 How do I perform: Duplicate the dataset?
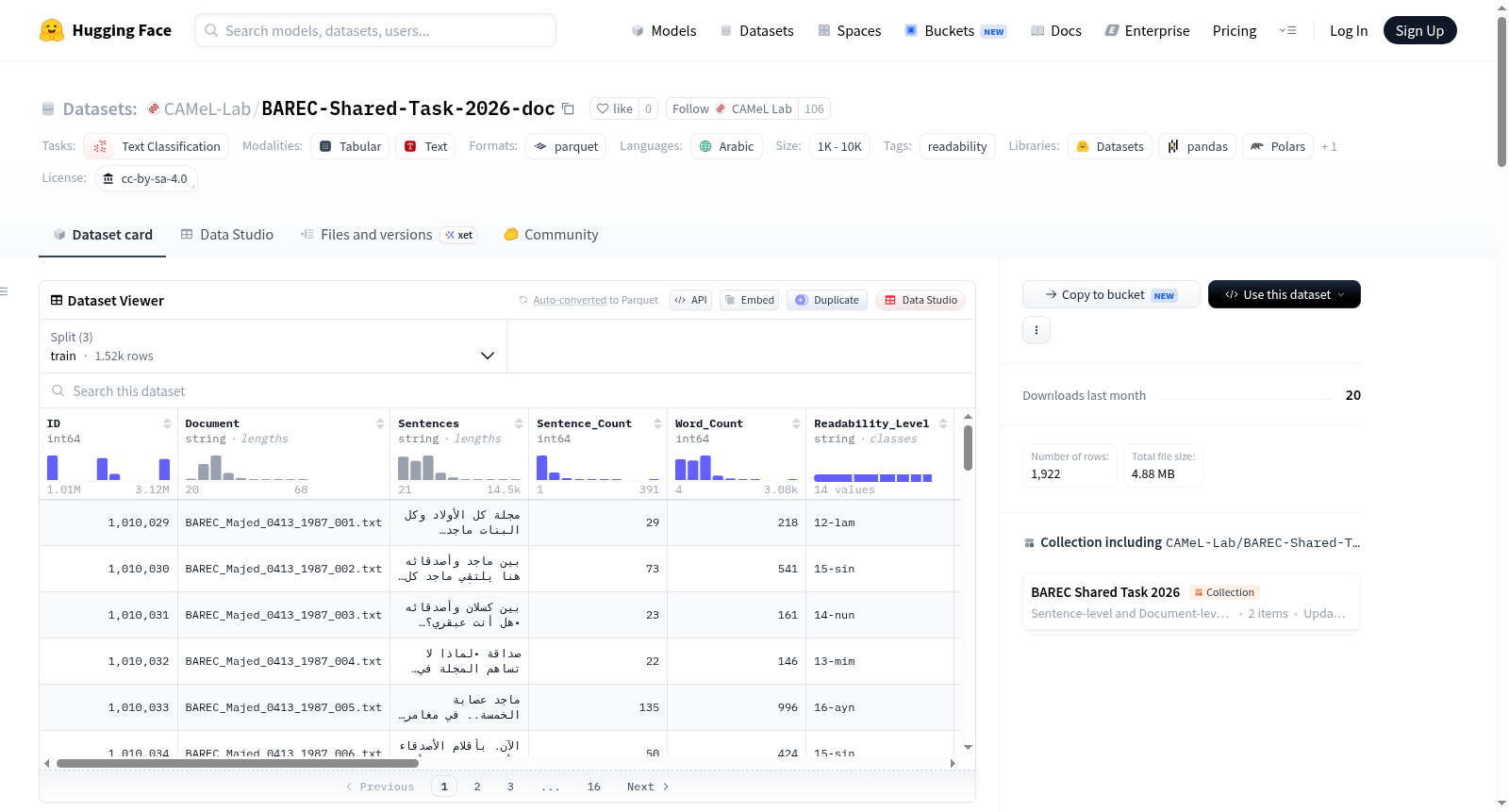coord(826,300)
